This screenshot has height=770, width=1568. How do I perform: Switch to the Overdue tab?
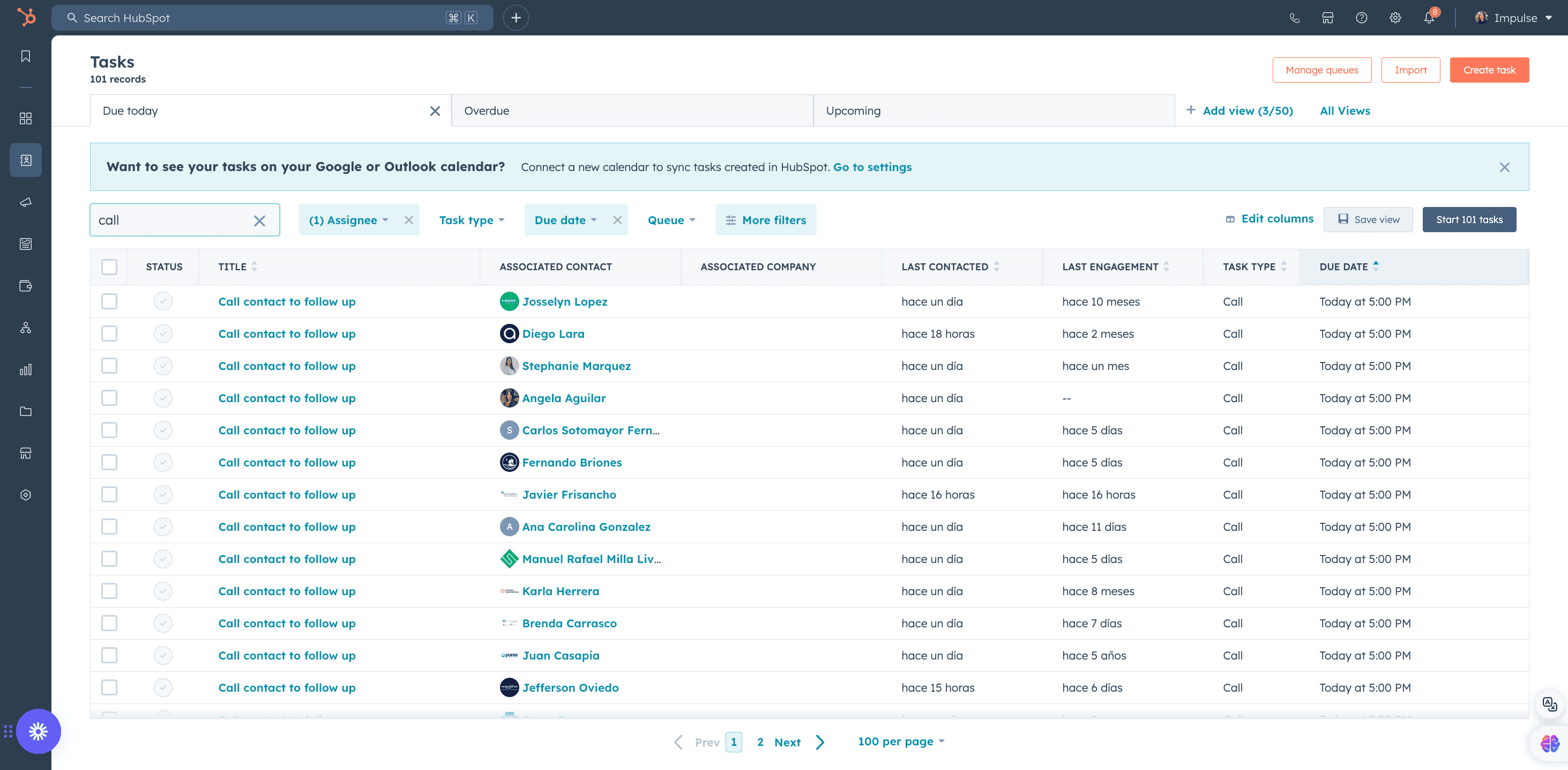point(632,110)
